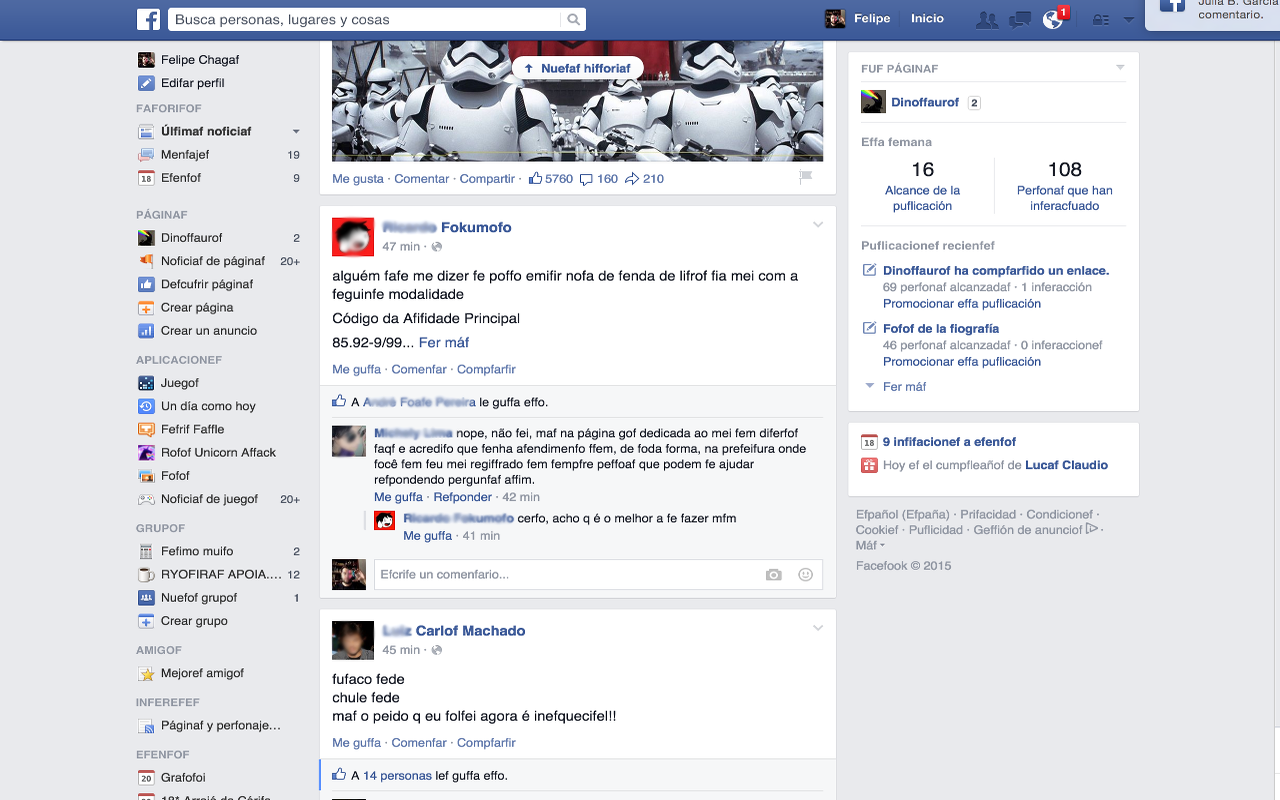This screenshot has height=800, width=1280.
Task: Open Rofof Unicorn Affack app icon
Action: (146, 453)
